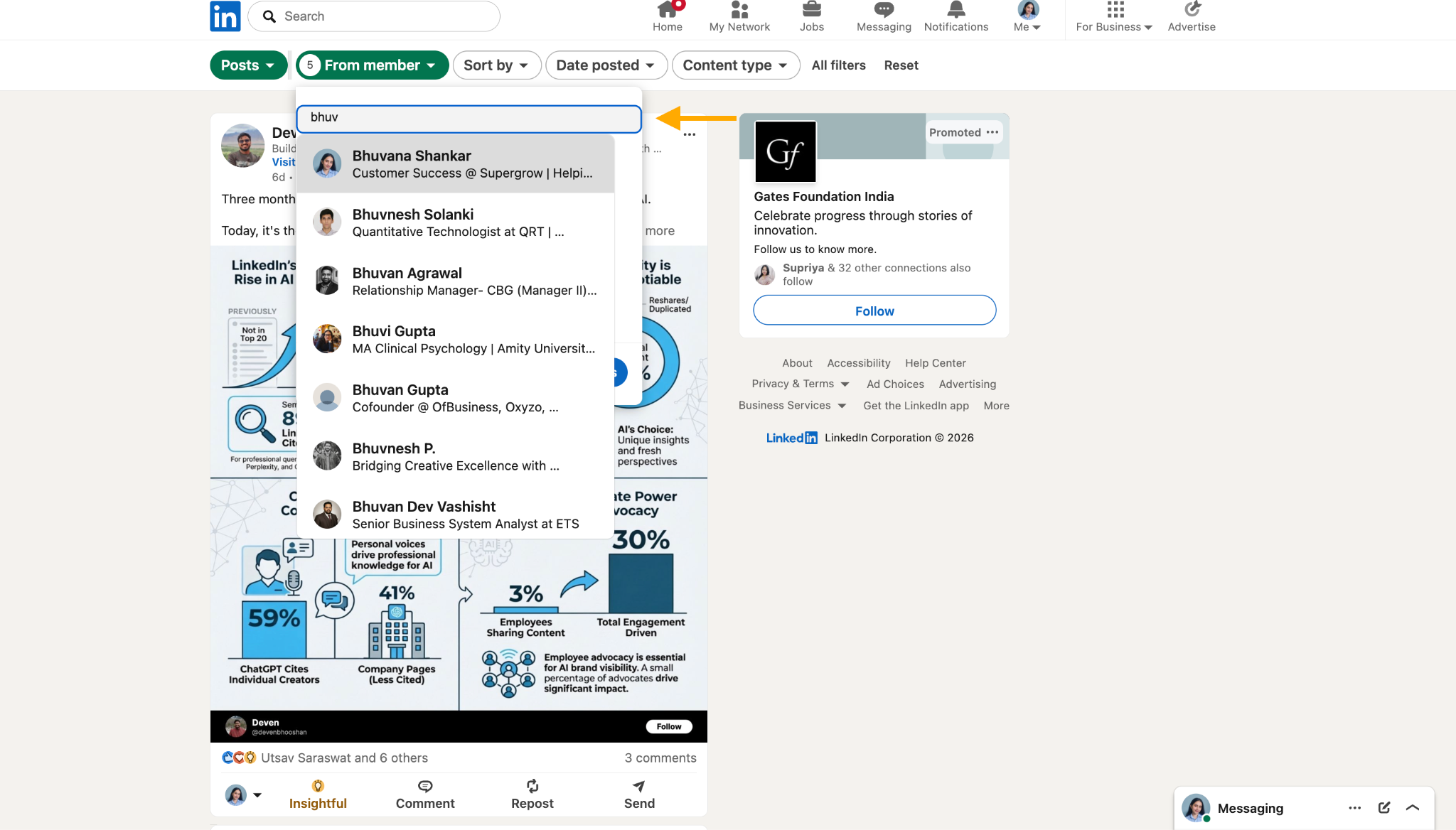Expand the Messaging panel chevron
Screen dimensions: 1456x830
(1413, 808)
